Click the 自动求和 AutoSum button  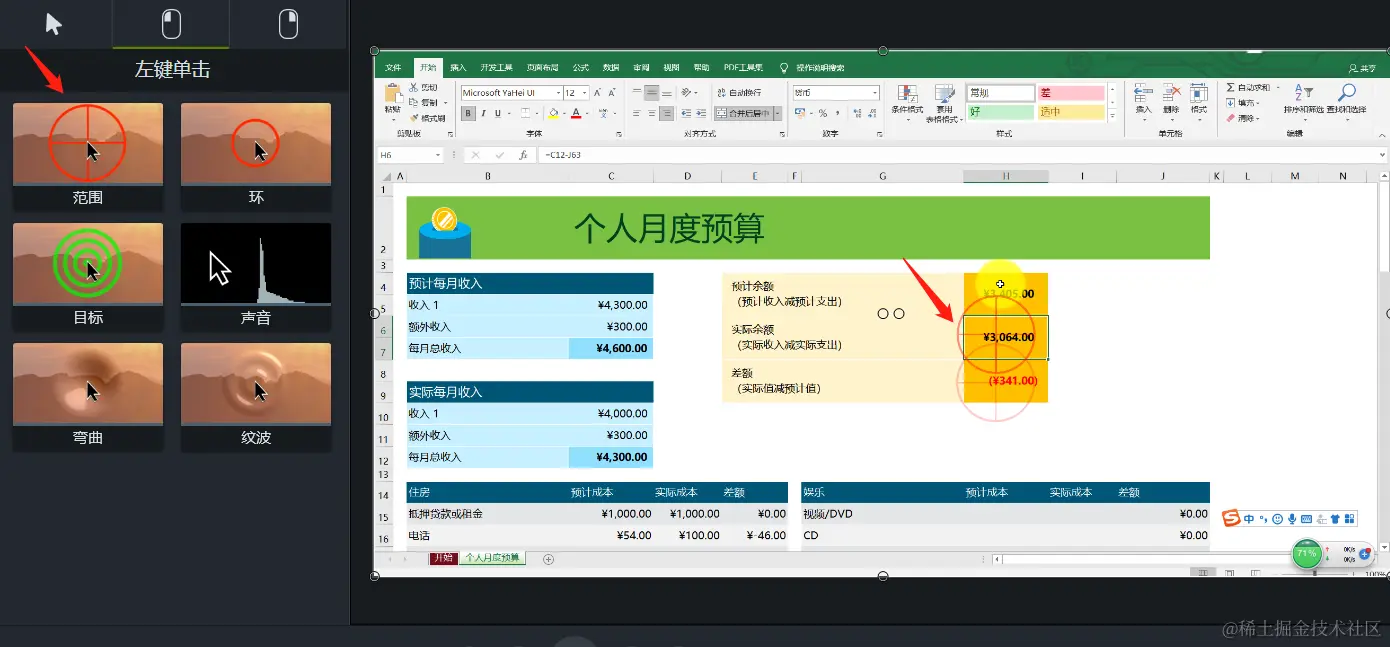pyautogui.click(x=1250, y=88)
